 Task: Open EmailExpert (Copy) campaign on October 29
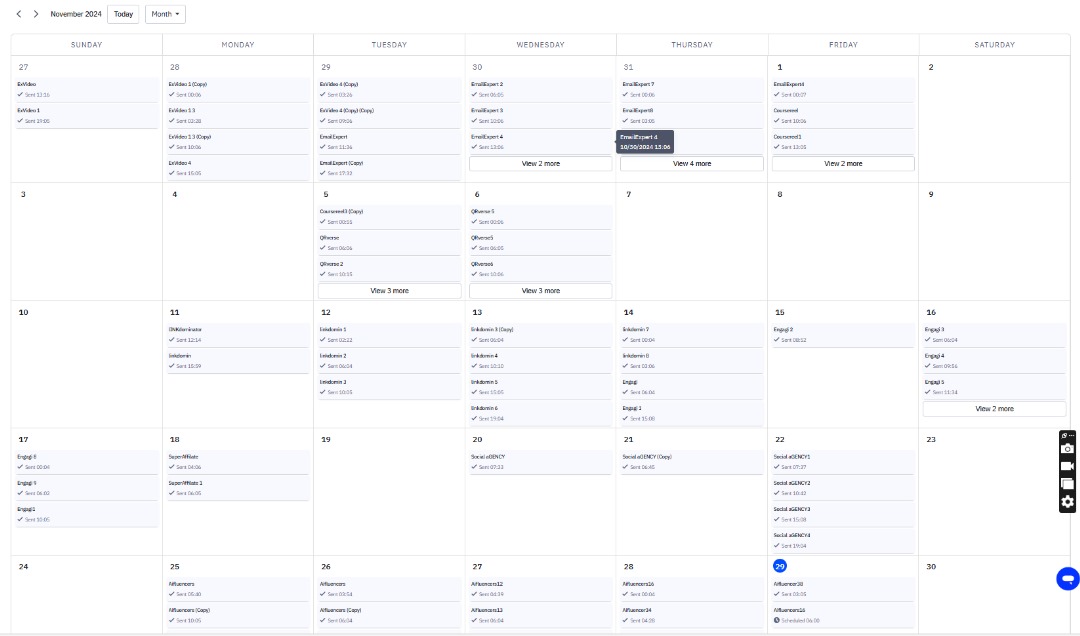point(389,168)
